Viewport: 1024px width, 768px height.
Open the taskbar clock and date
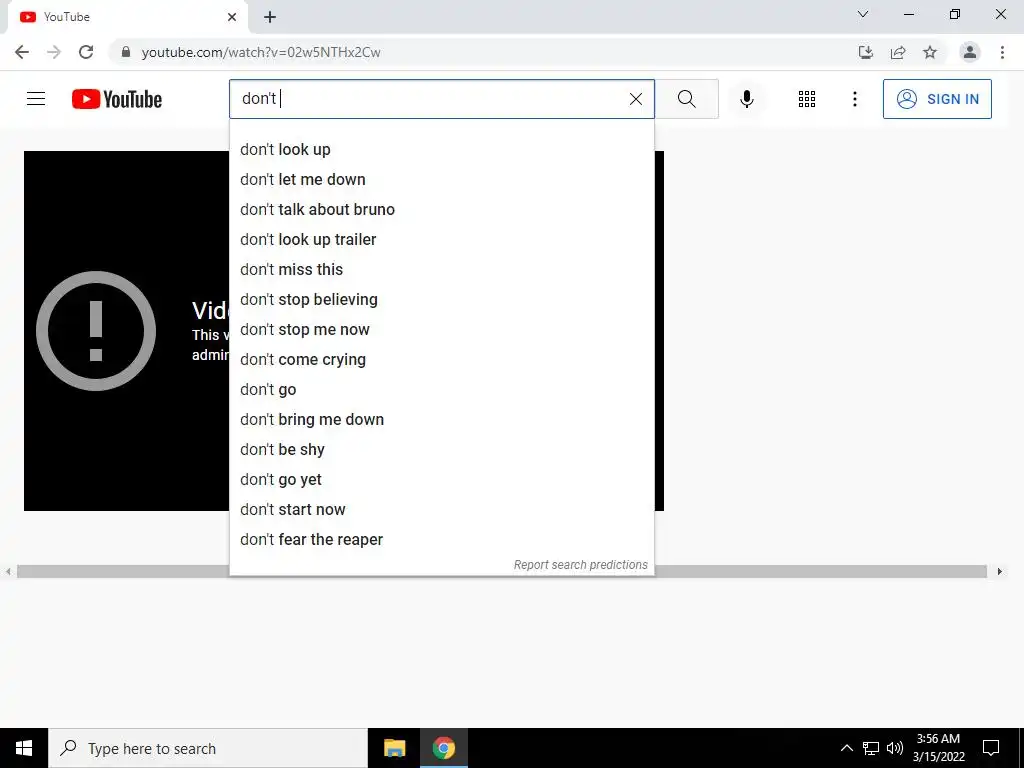tap(938, 748)
